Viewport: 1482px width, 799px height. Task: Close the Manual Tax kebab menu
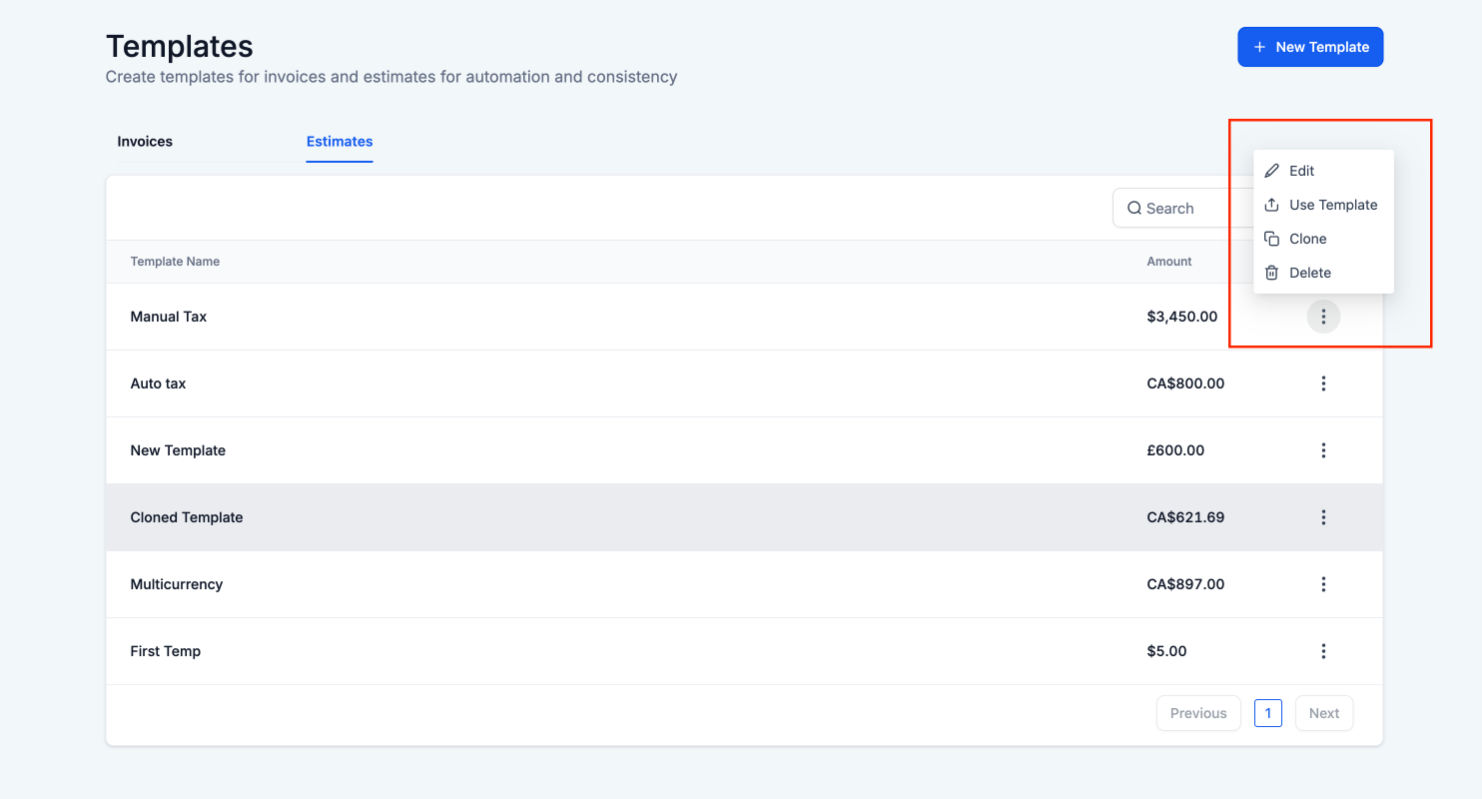[x=1323, y=317]
